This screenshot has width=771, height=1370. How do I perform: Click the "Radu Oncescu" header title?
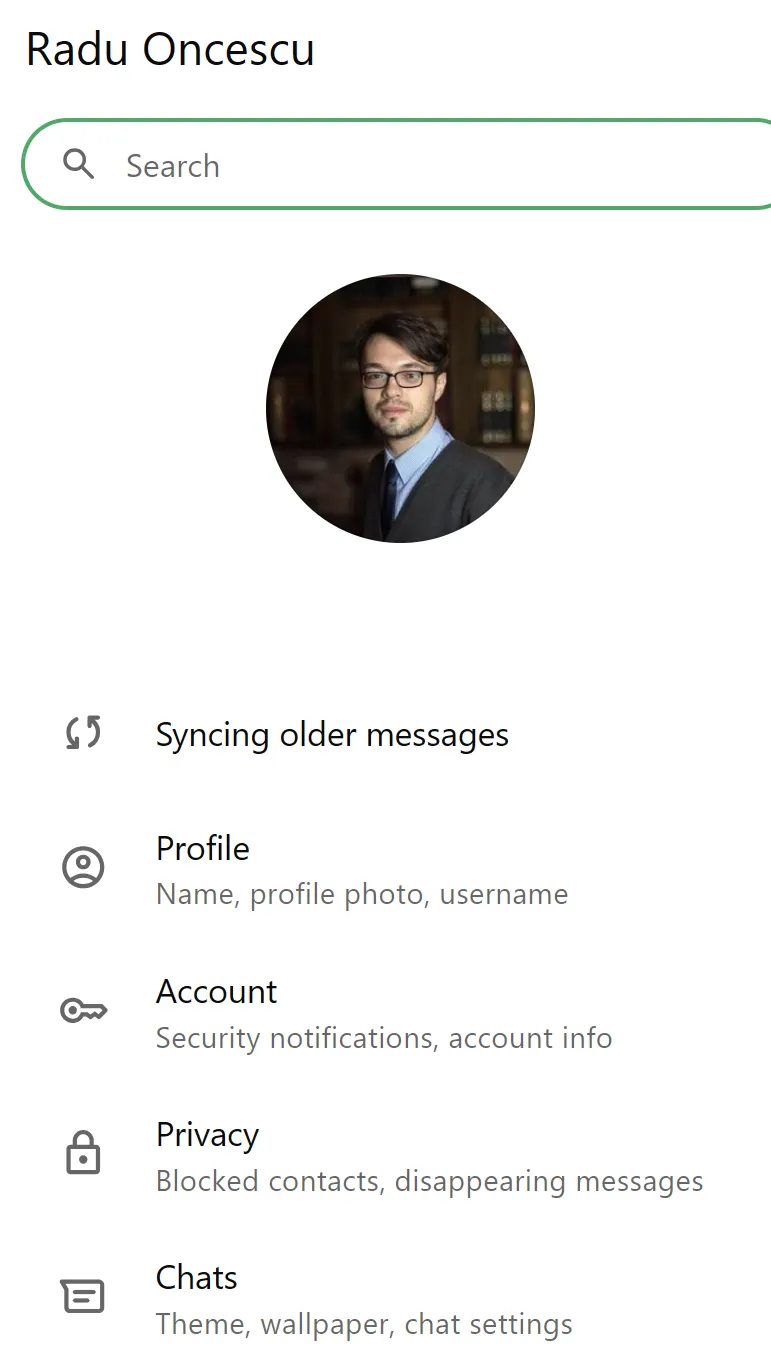point(170,50)
